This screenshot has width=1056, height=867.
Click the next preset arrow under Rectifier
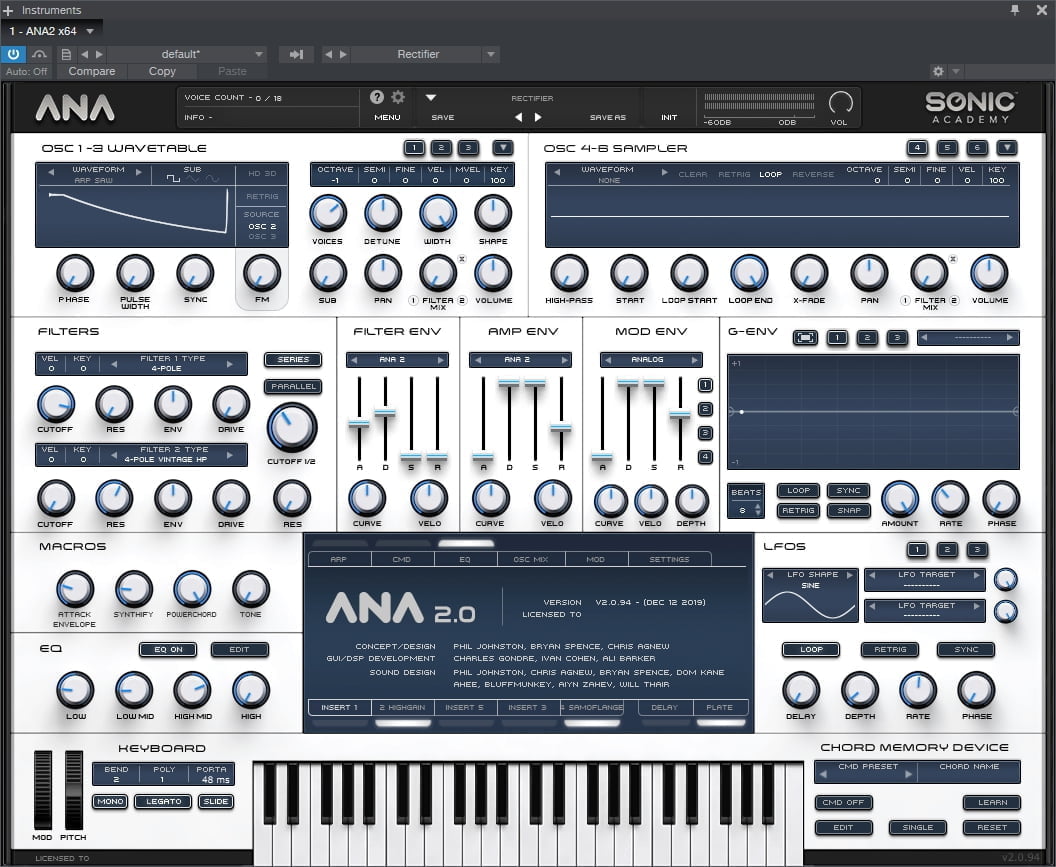point(538,117)
